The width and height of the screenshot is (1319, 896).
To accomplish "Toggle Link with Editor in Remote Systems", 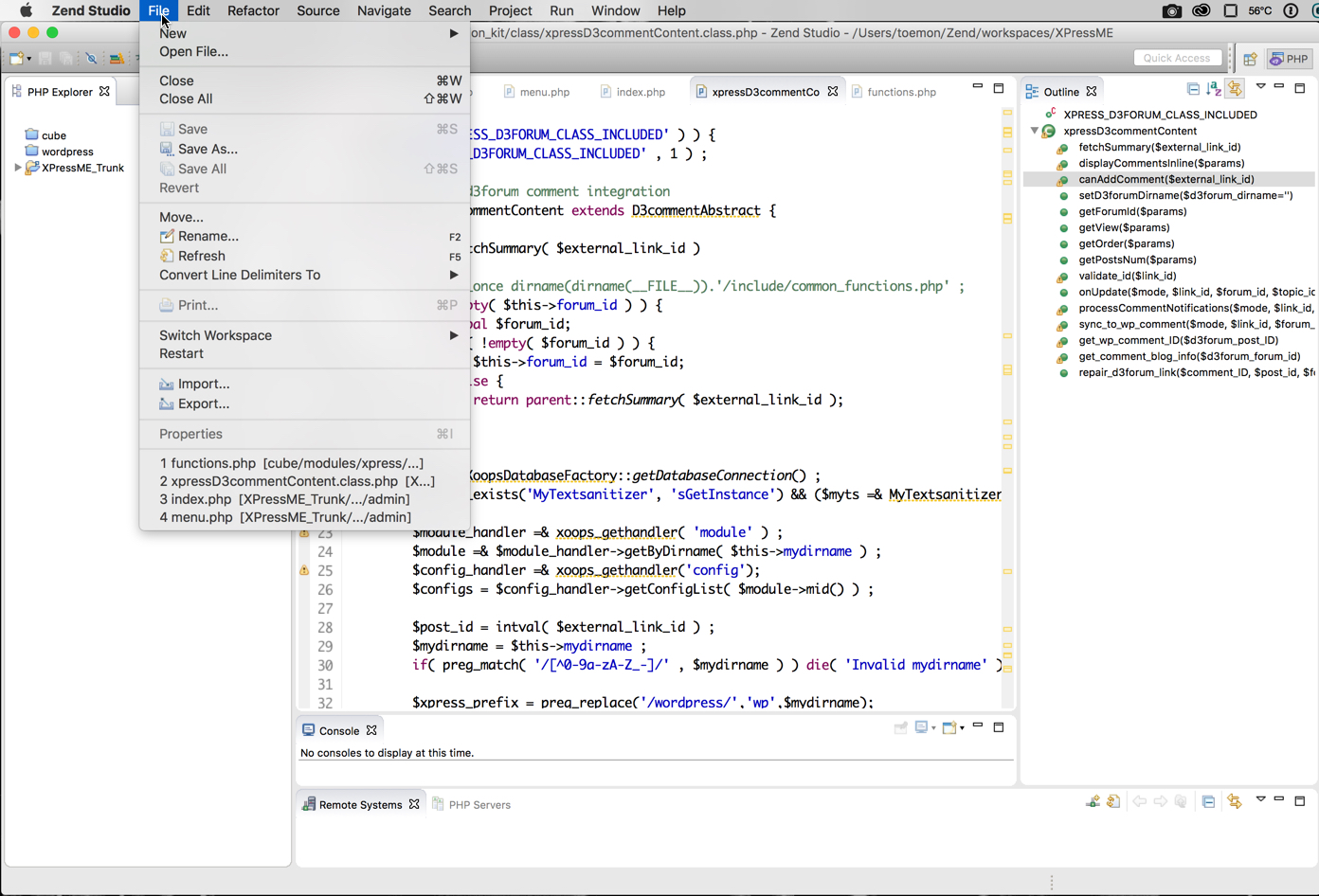I will pos(1234,801).
